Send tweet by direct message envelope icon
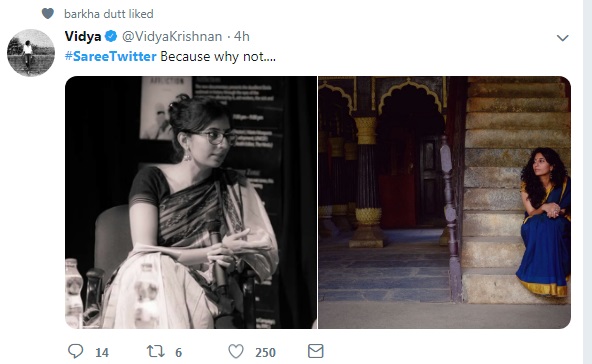592x364 pixels. pyautogui.click(x=316, y=351)
